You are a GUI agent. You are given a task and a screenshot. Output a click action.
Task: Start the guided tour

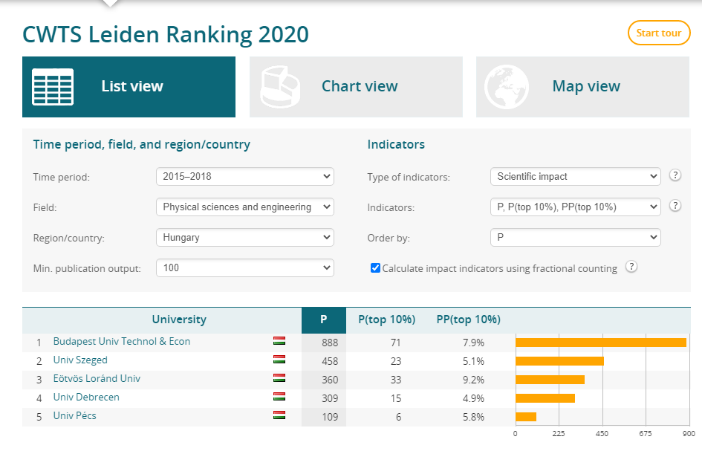659,33
